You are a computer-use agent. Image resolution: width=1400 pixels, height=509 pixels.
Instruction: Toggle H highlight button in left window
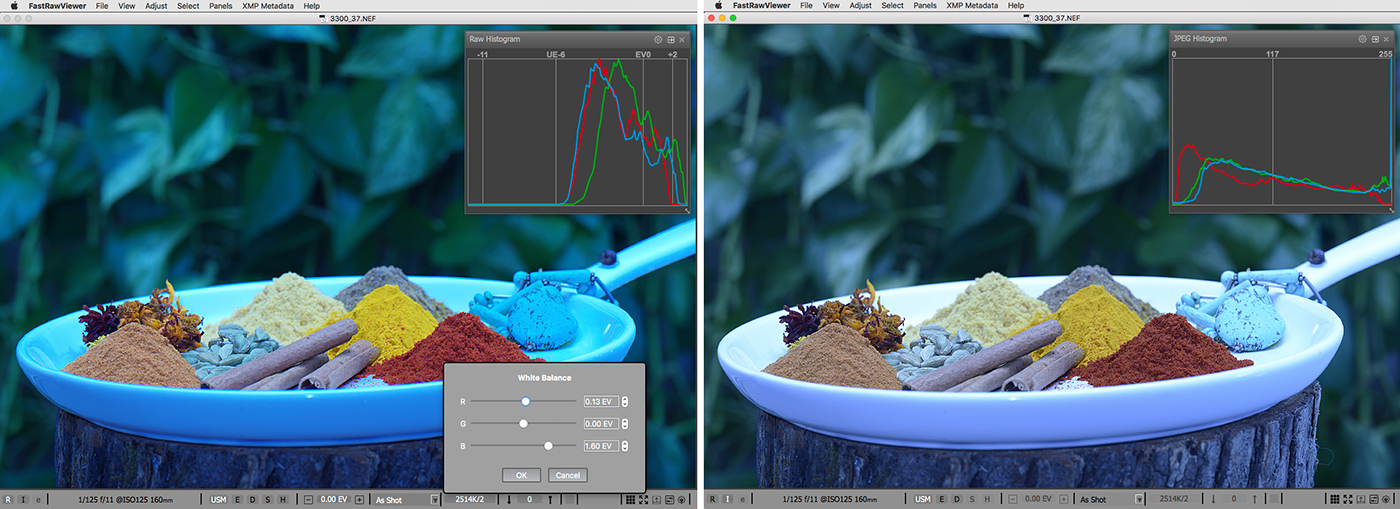tap(282, 499)
